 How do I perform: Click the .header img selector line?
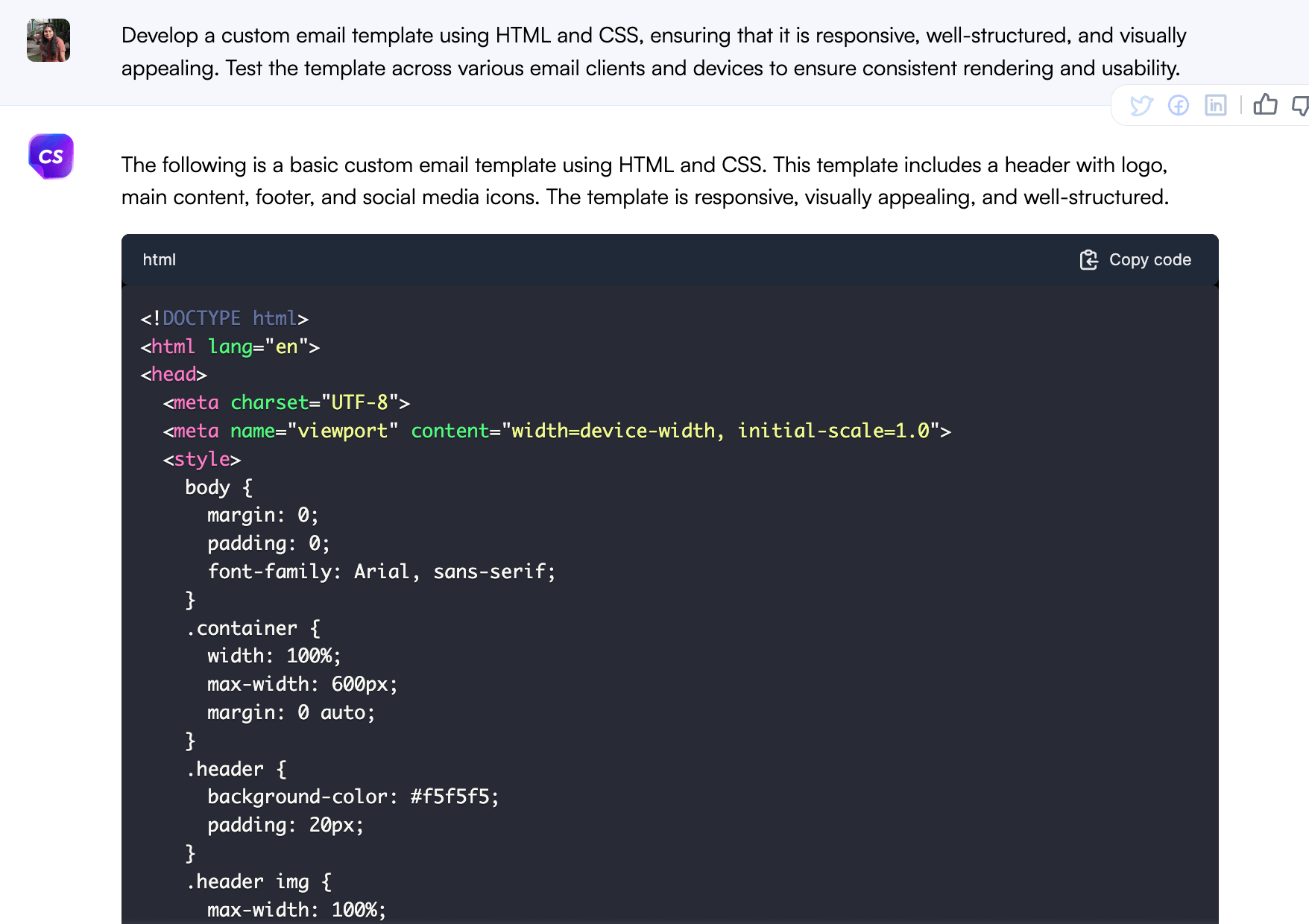tap(259, 882)
